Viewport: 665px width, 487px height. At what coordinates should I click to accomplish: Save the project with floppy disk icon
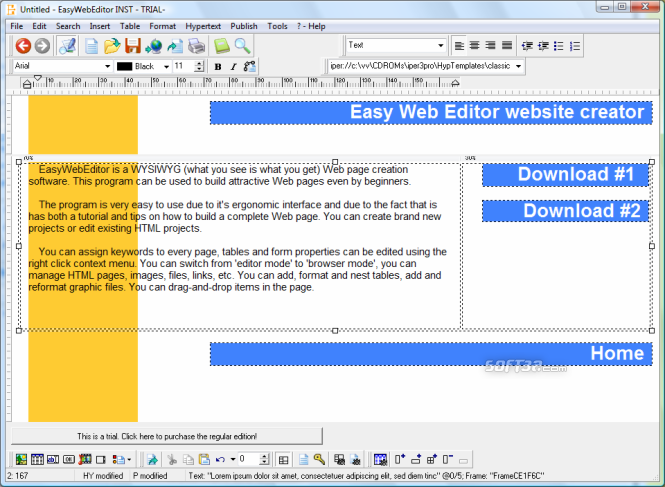coord(133,46)
